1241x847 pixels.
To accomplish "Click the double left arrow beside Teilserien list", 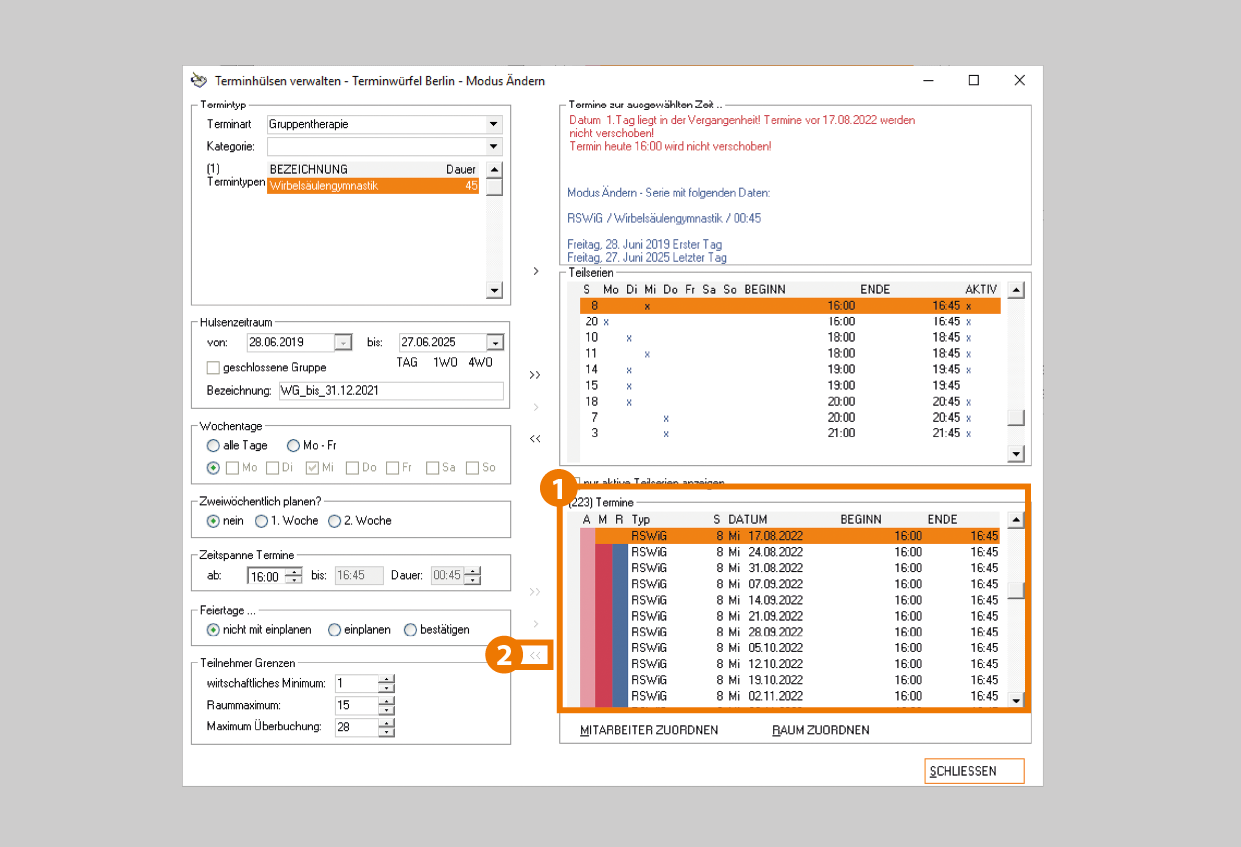I will click(535, 439).
